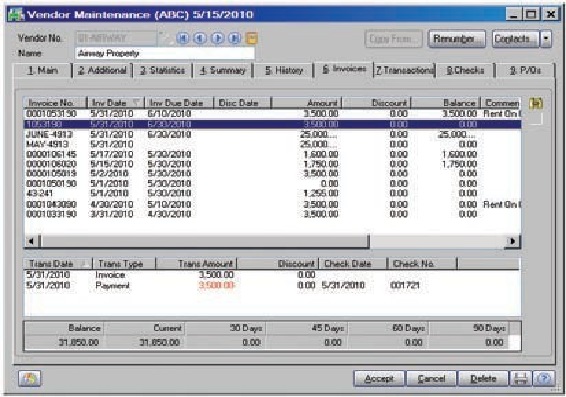
Task: Click check number 001721
Action: [x=405, y=285]
